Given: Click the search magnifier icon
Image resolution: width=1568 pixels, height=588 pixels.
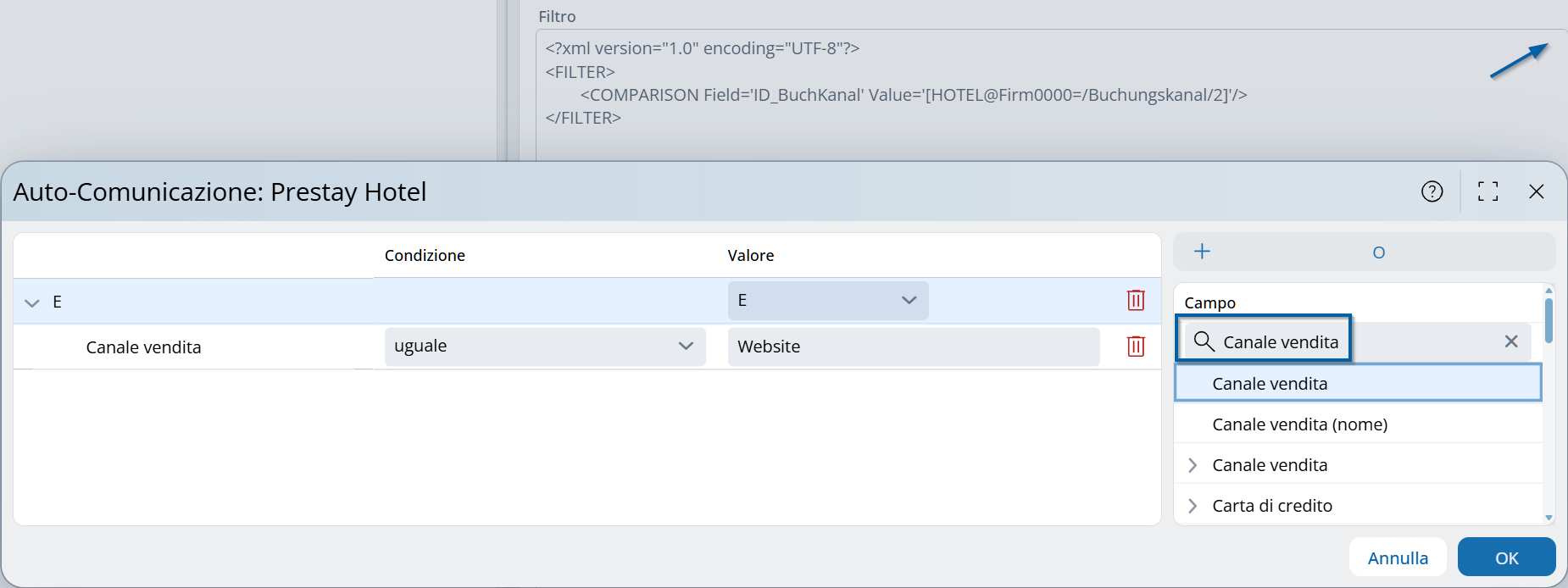Looking at the screenshot, I should (x=1204, y=341).
